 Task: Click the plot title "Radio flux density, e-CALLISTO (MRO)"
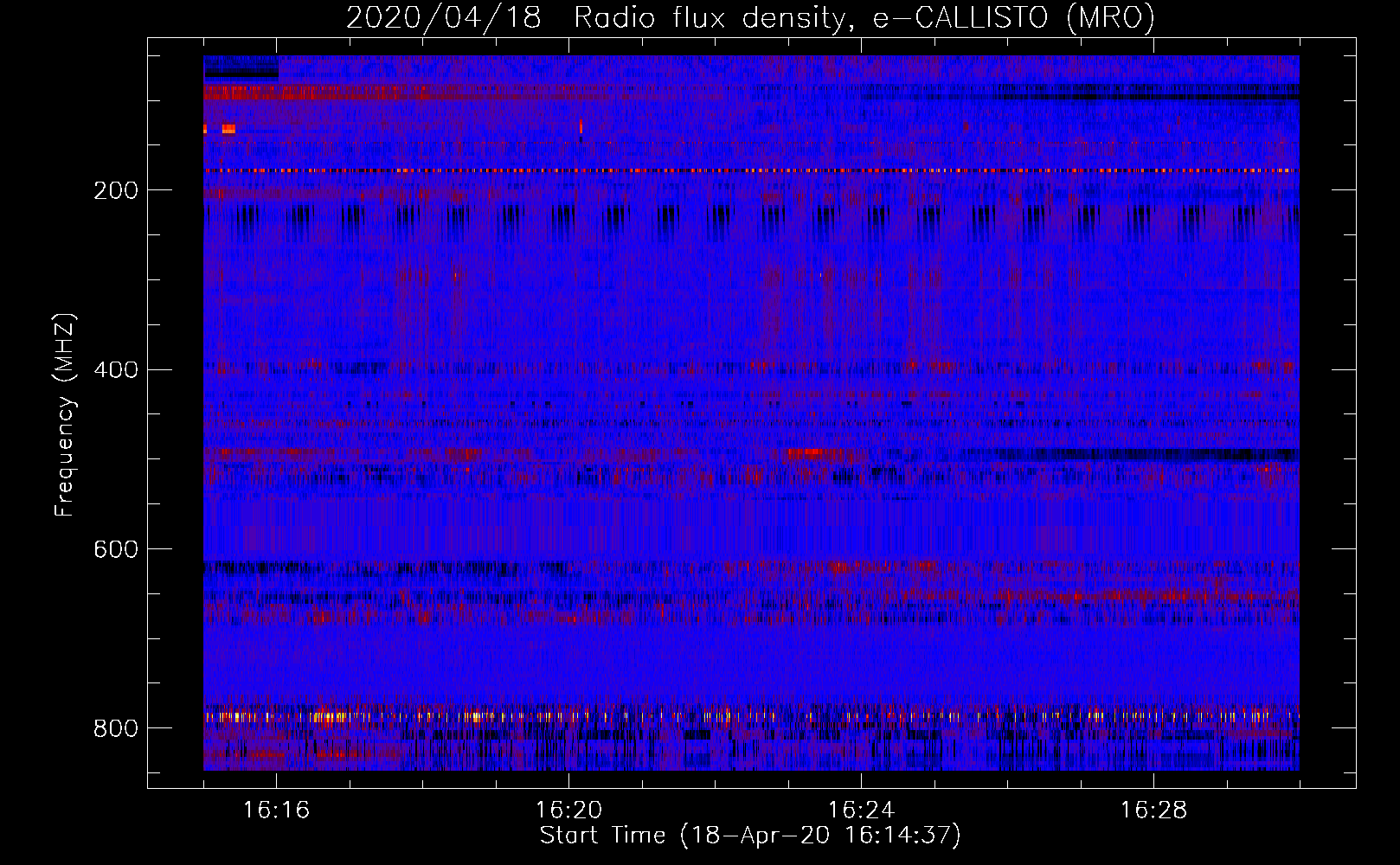point(864,18)
